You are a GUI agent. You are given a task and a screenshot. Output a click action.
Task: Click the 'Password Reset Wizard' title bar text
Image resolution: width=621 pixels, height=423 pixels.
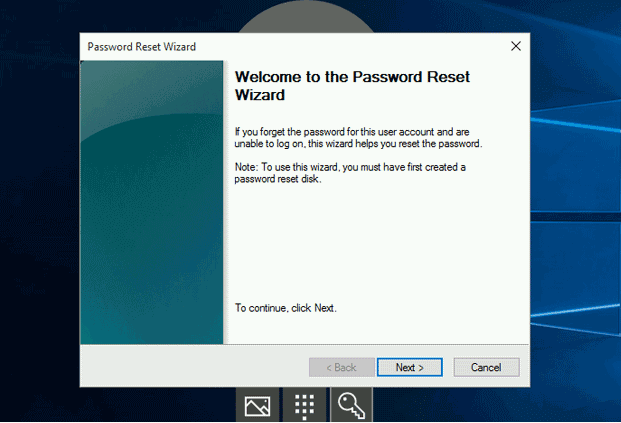pyautogui.click(x=141, y=47)
